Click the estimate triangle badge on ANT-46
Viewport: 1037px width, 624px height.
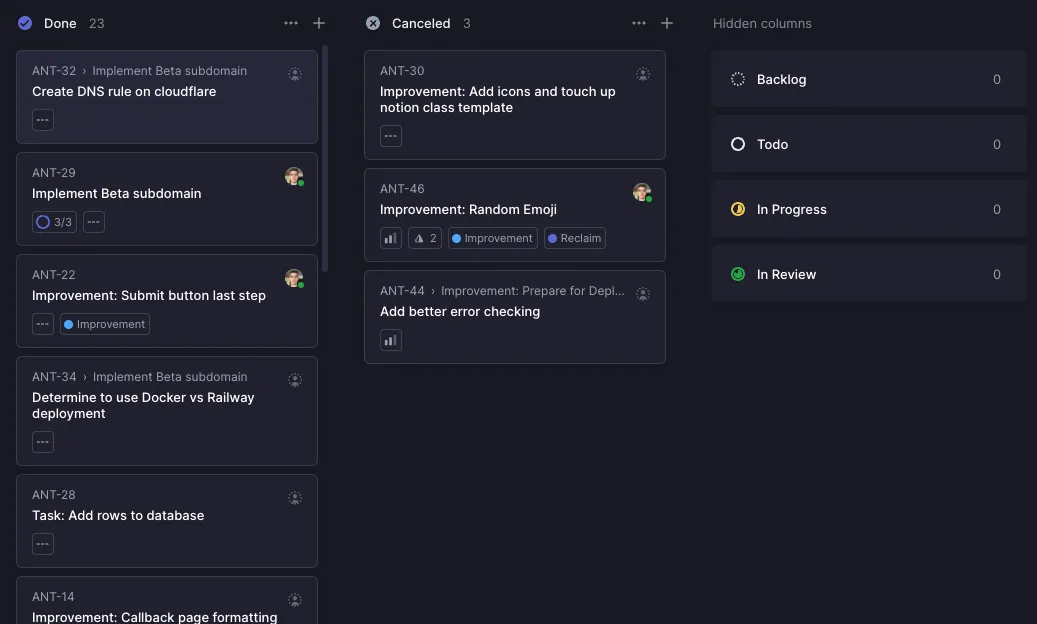[x=425, y=239]
